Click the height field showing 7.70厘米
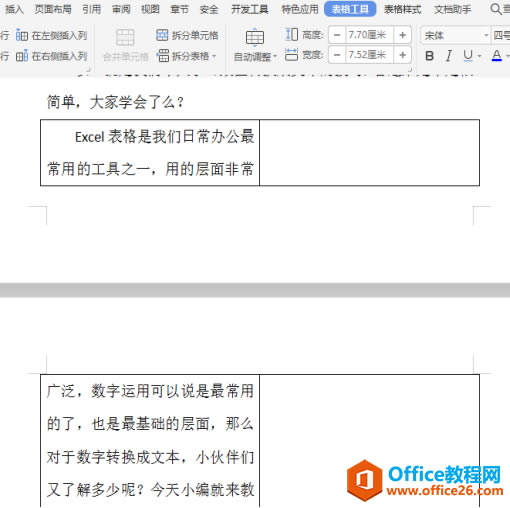 coord(370,35)
